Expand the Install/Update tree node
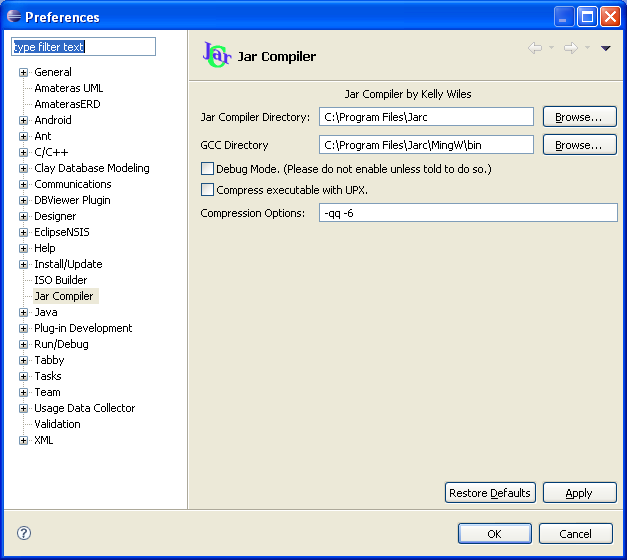627x560 pixels. [23, 264]
